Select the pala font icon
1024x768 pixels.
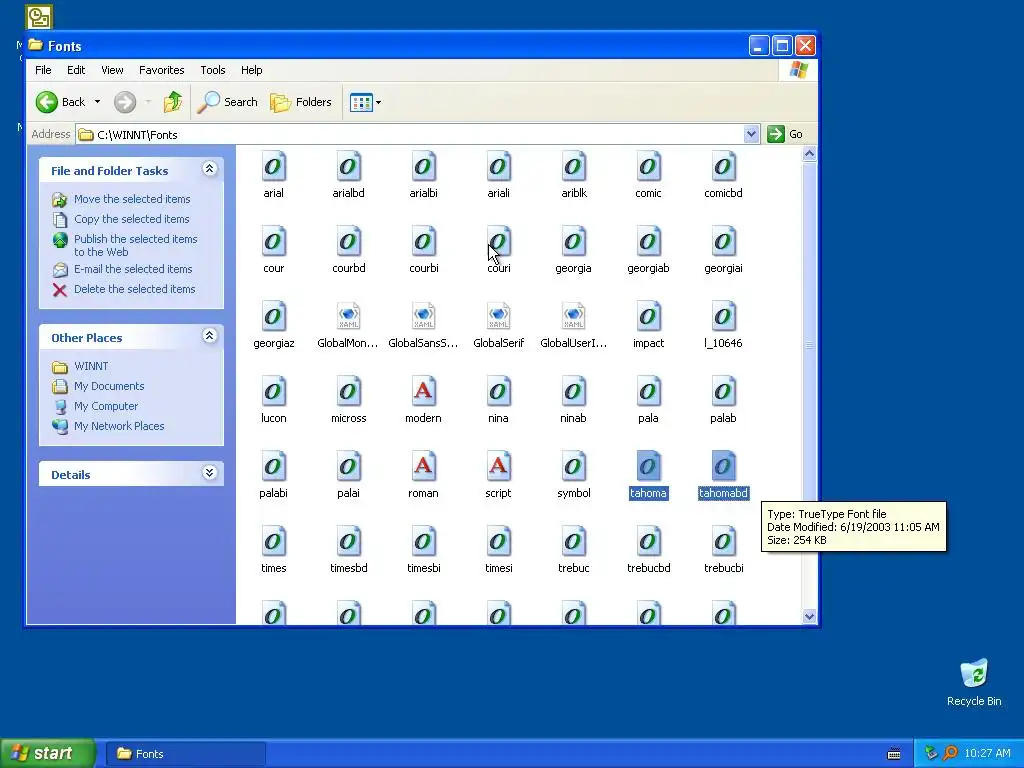click(x=648, y=392)
